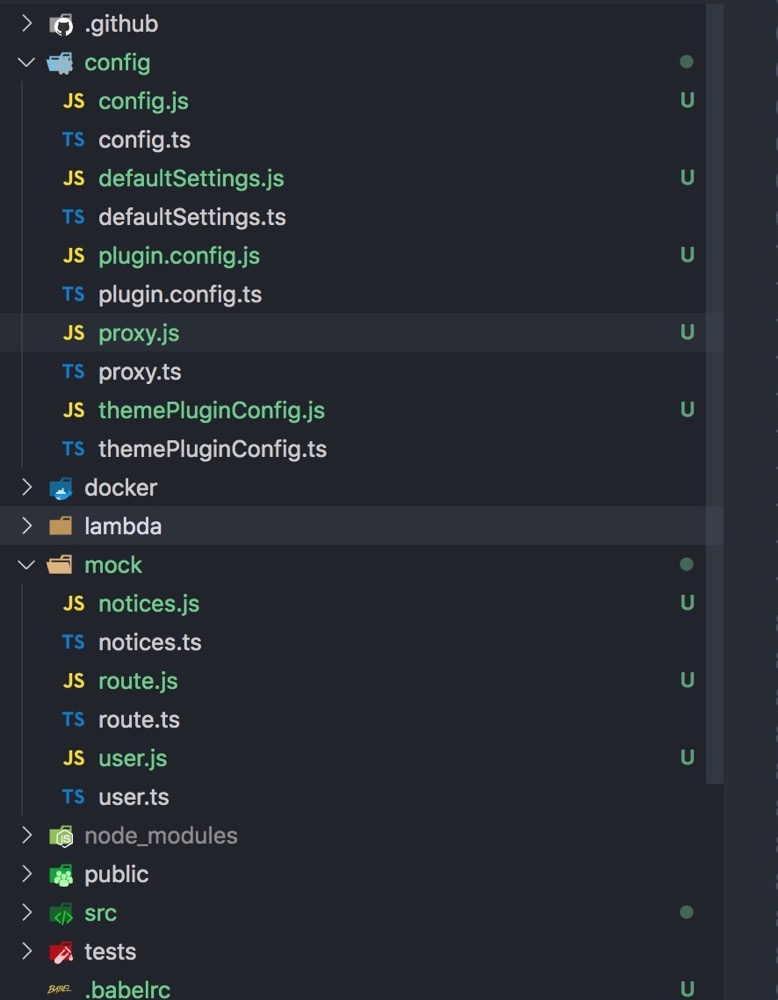Collapse the config folder chevron
This screenshot has width=778, height=1000.
[x=26, y=62]
